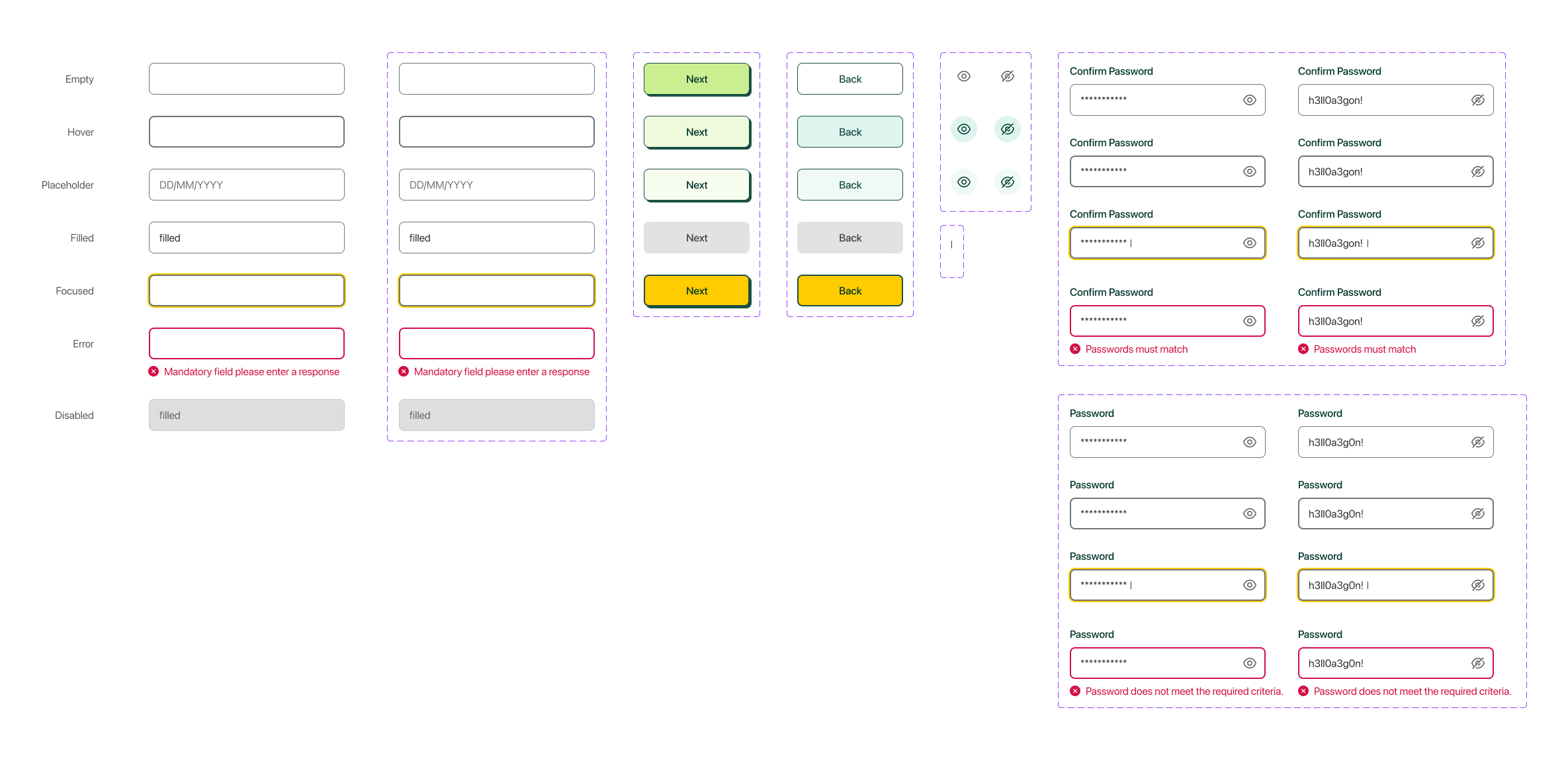The height and width of the screenshot is (761, 1568).
Task: Click the bright green default Next button
Action: pos(696,79)
